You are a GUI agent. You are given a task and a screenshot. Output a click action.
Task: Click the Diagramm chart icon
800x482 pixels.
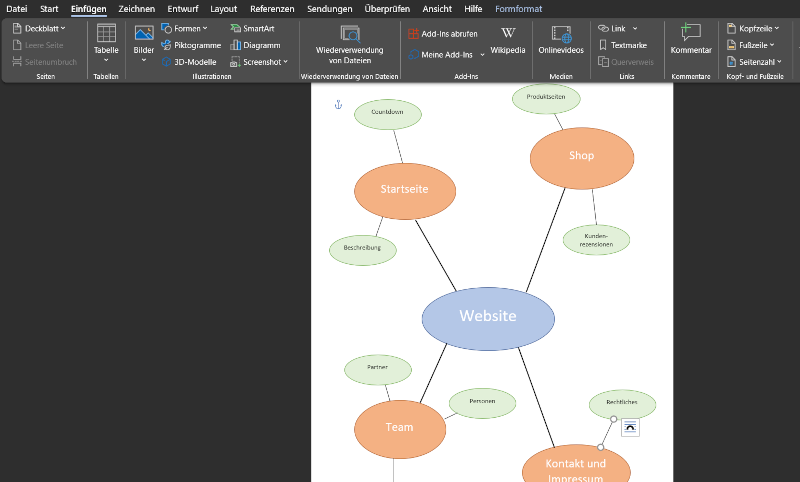pos(254,45)
